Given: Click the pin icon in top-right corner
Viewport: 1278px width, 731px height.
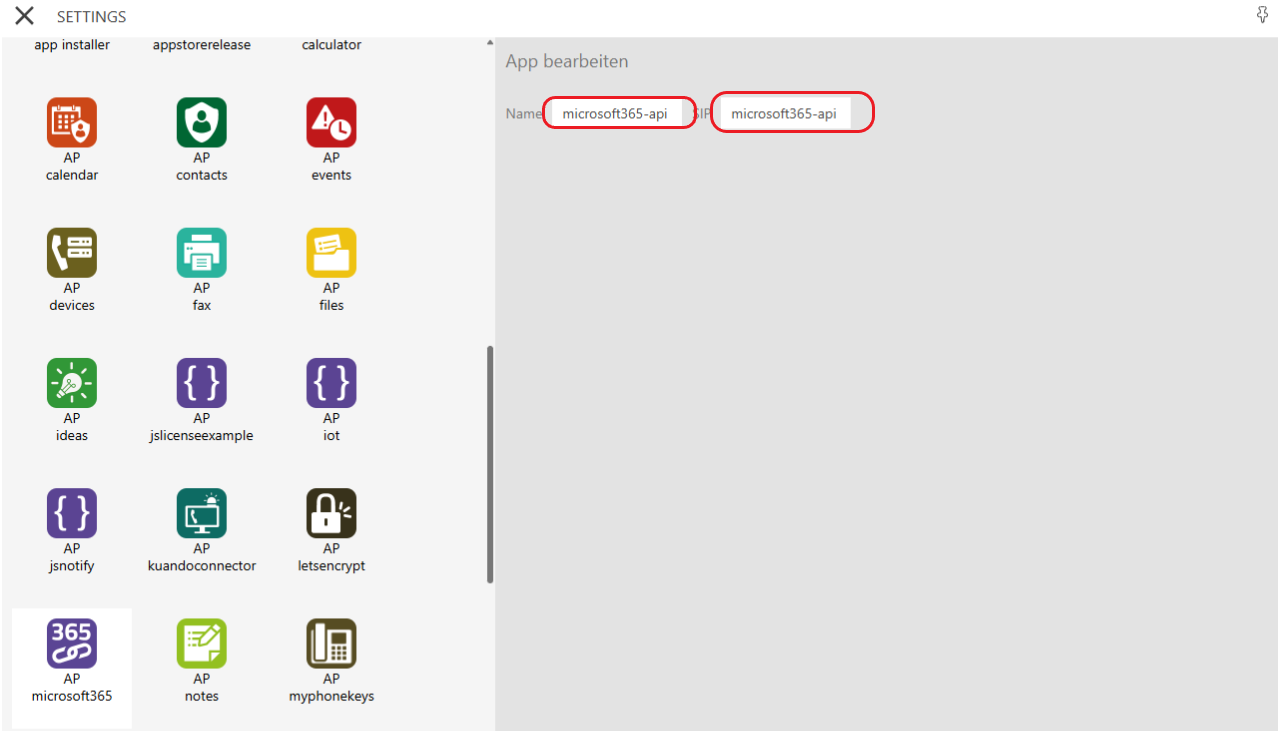Looking at the screenshot, I should pyautogui.click(x=1262, y=14).
